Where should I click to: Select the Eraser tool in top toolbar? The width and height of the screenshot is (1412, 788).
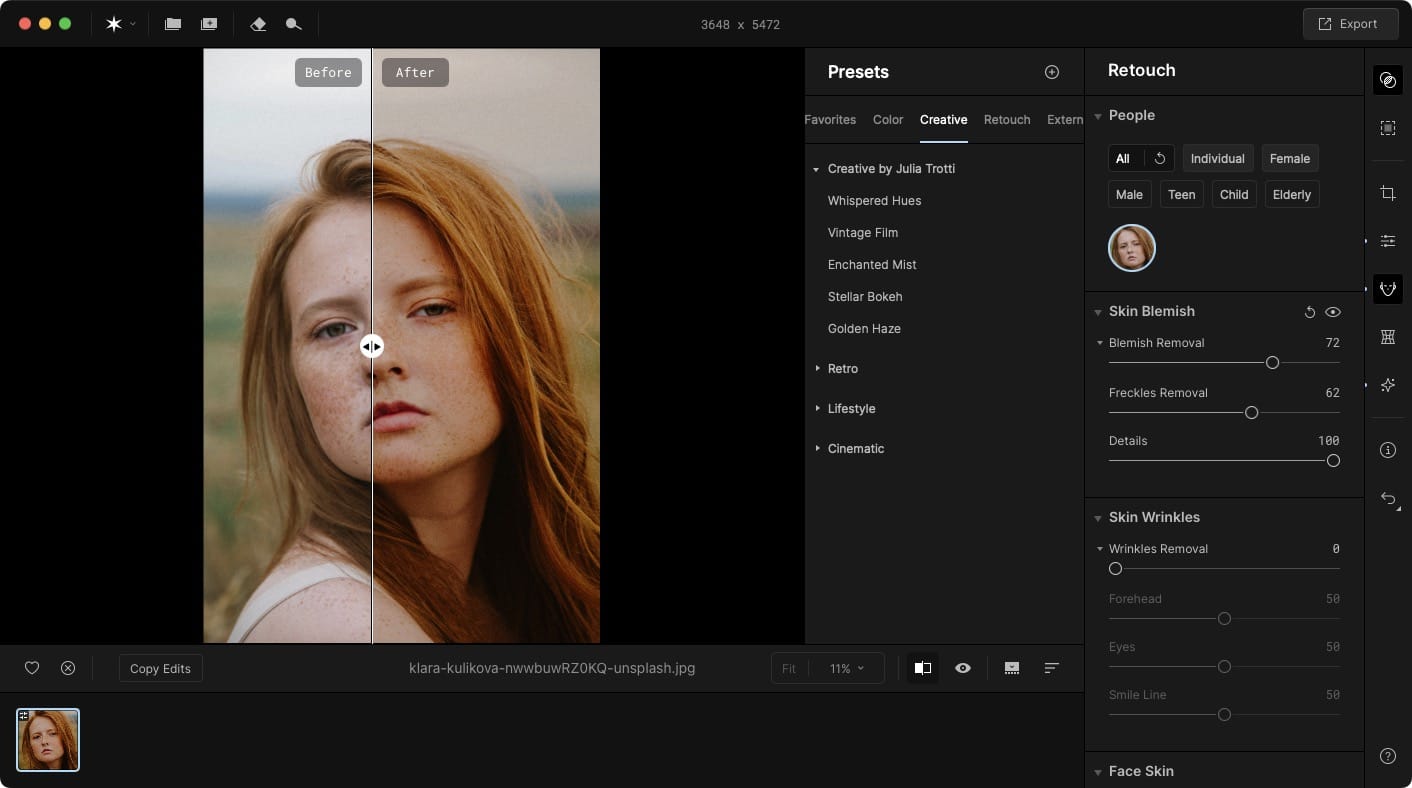coord(258,24)
